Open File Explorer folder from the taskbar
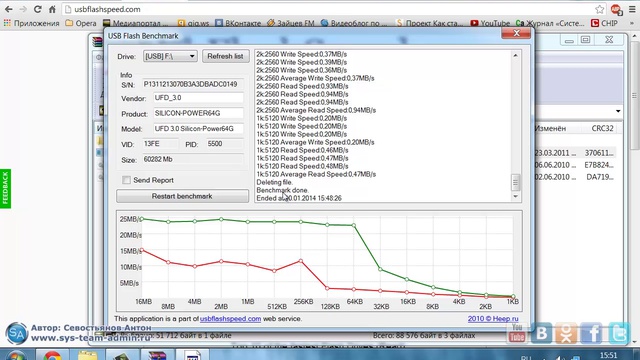The width and height of the screenshot is (640, 360). (x=87, y=355)
